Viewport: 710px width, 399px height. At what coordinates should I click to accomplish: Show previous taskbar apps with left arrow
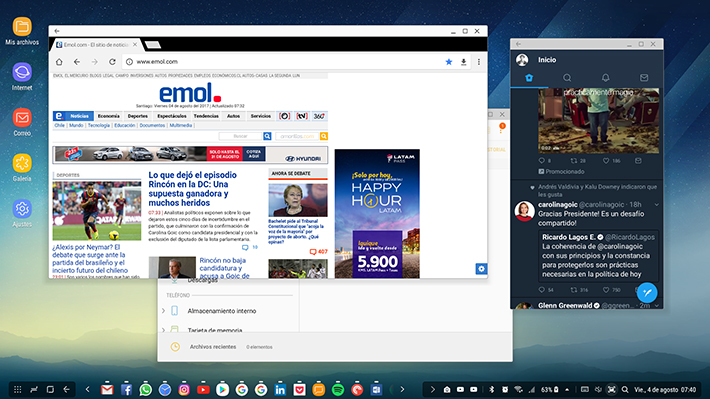pyautogui.click(x=87, y=389)
